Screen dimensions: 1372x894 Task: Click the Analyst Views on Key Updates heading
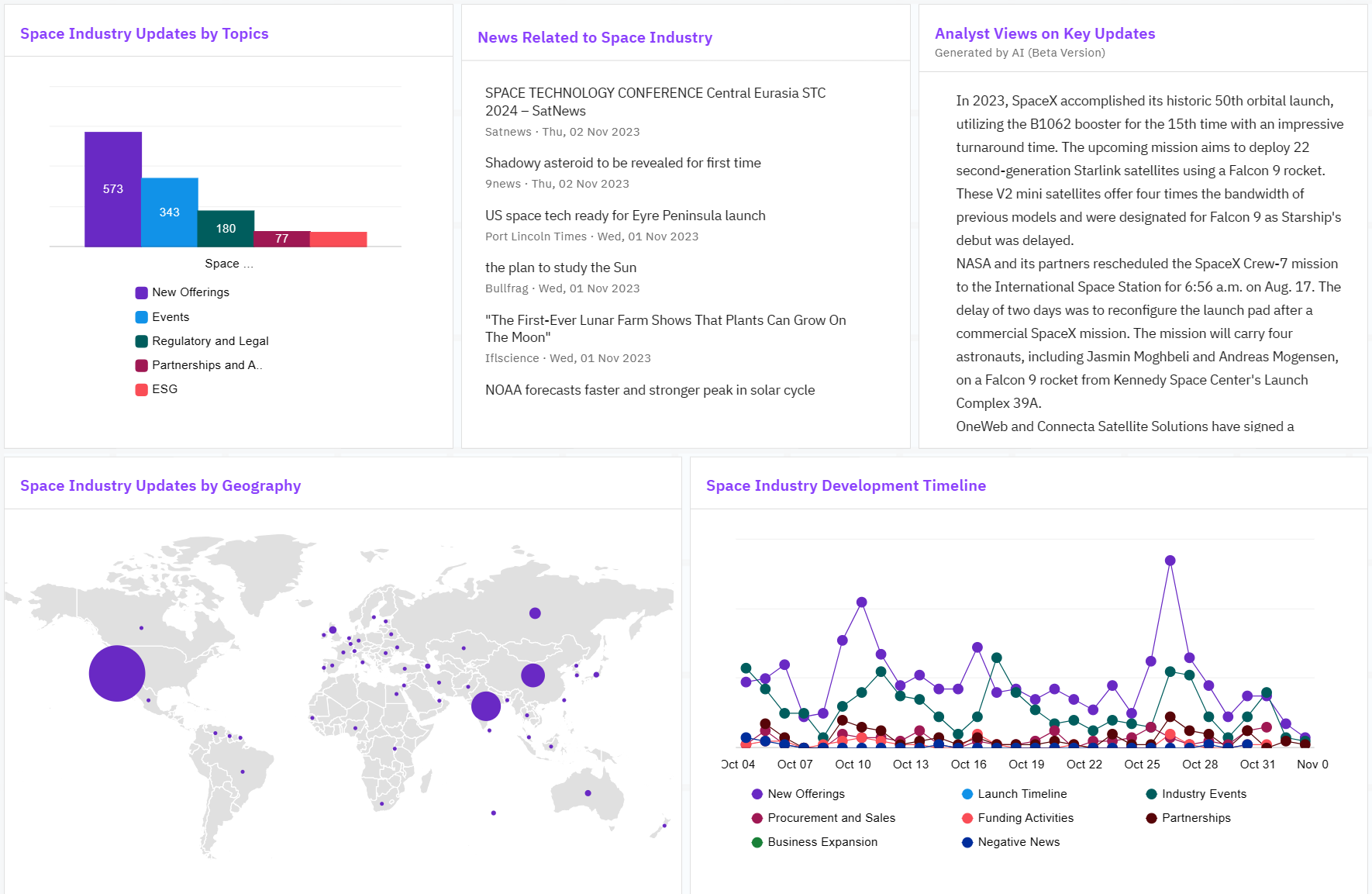[x=1045, y=33]
